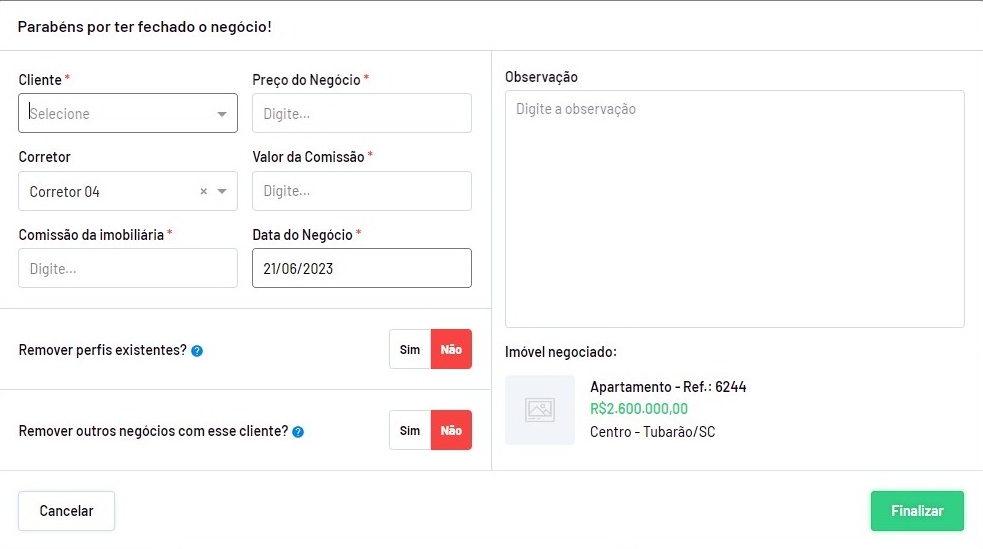Open the Data do Negócio date field
Screen dimensions: 983x549
pyautogui.click(x=361, y=268)
